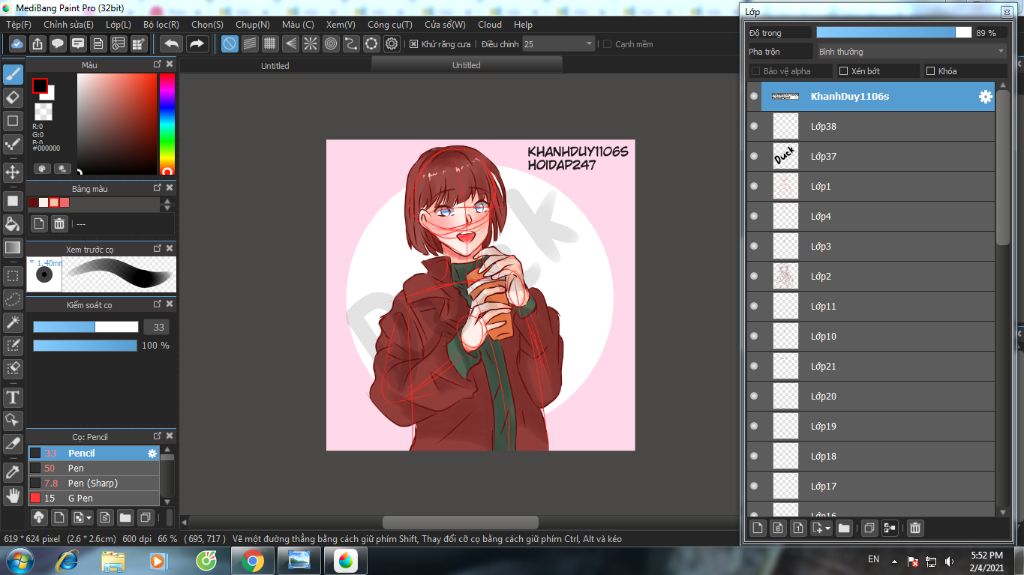Enable concentric circle snap
The width and height of the screenshot is (1024, 575).
pyautogui.click(x=330, y=44)
